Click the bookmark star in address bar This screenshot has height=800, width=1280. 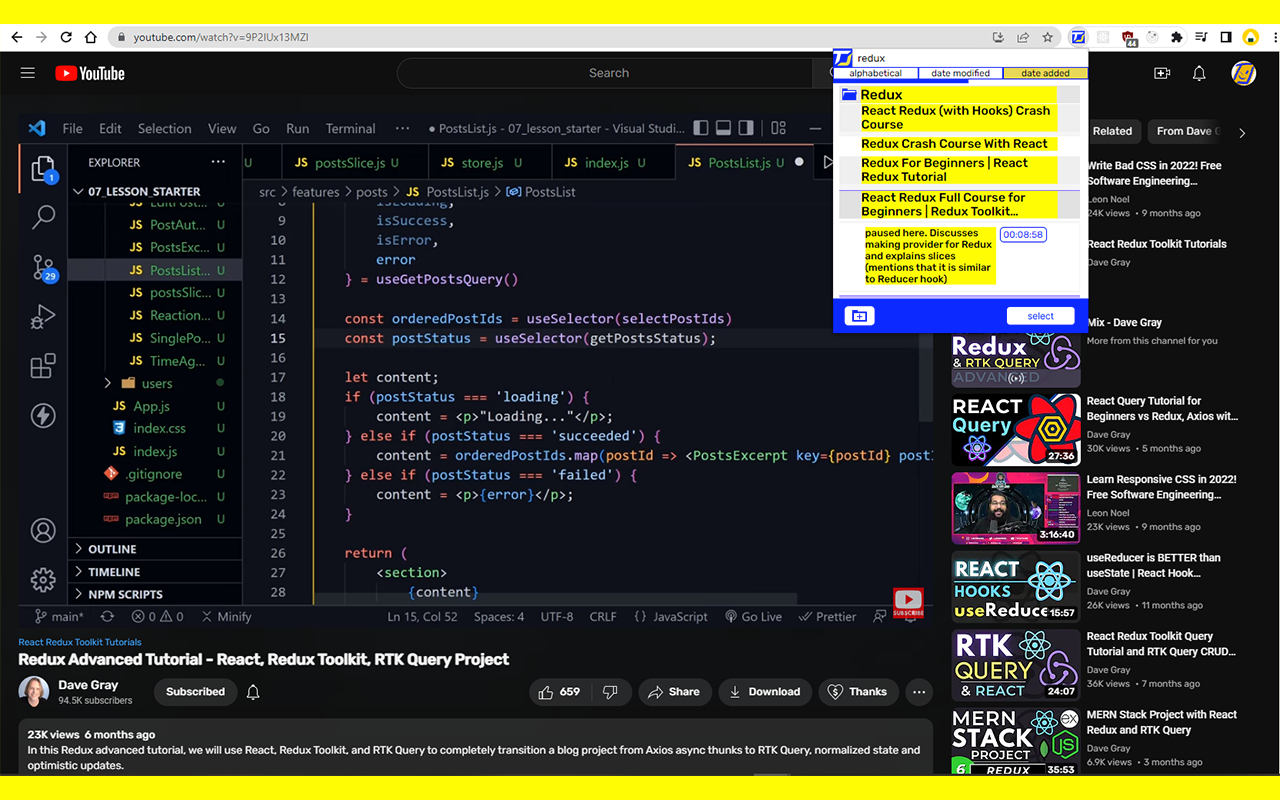click(1048, 37)
